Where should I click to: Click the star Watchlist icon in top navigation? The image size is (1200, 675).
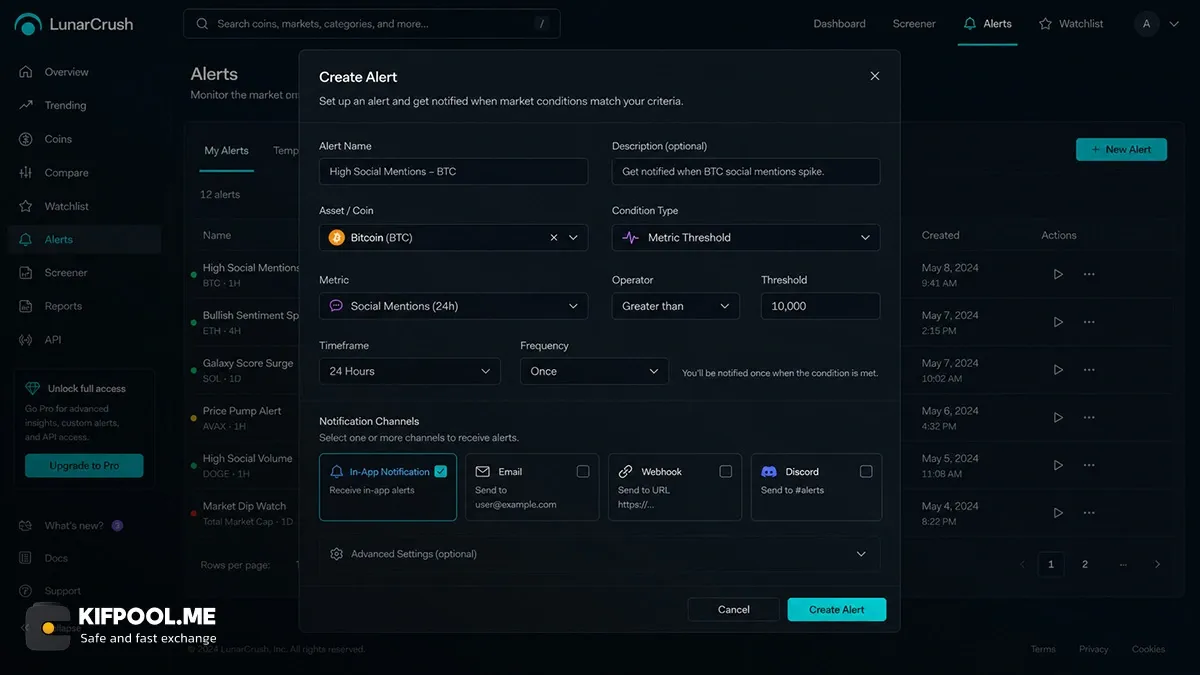tap(1045, 24)
